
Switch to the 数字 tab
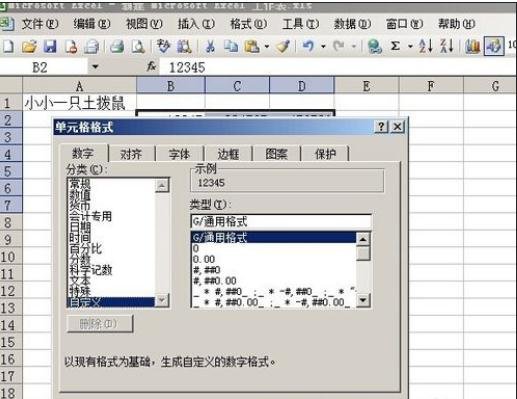84,153
